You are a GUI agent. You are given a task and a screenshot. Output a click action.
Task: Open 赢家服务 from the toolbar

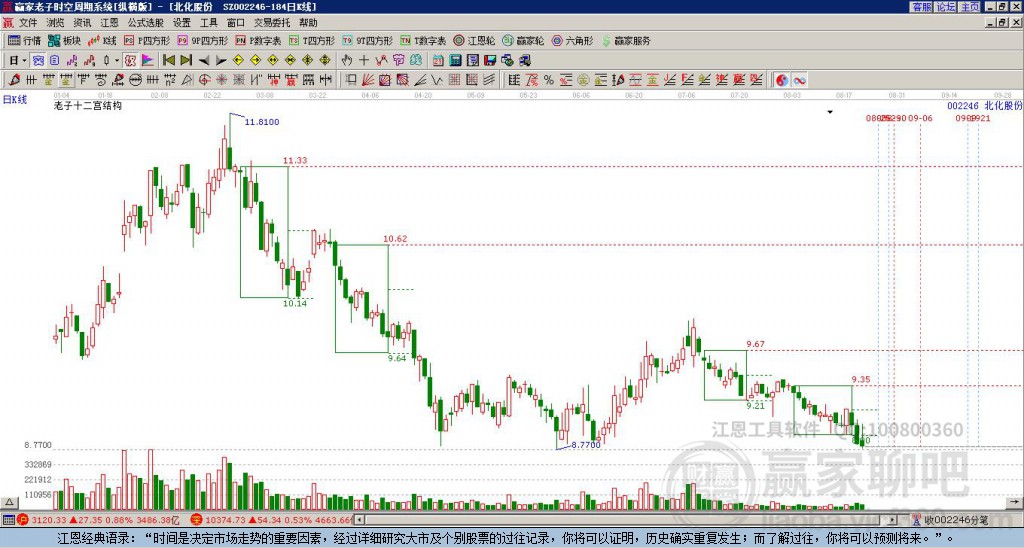(626, 40)
